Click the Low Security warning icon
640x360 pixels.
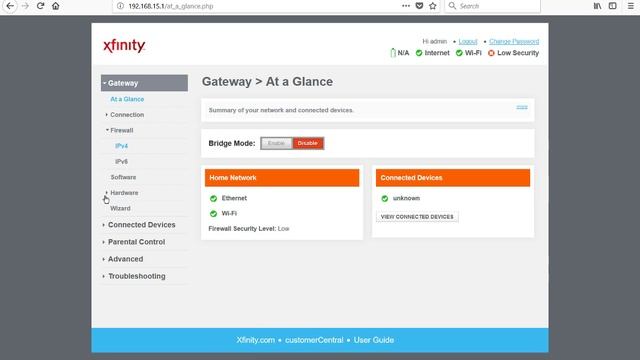(491, 53)
